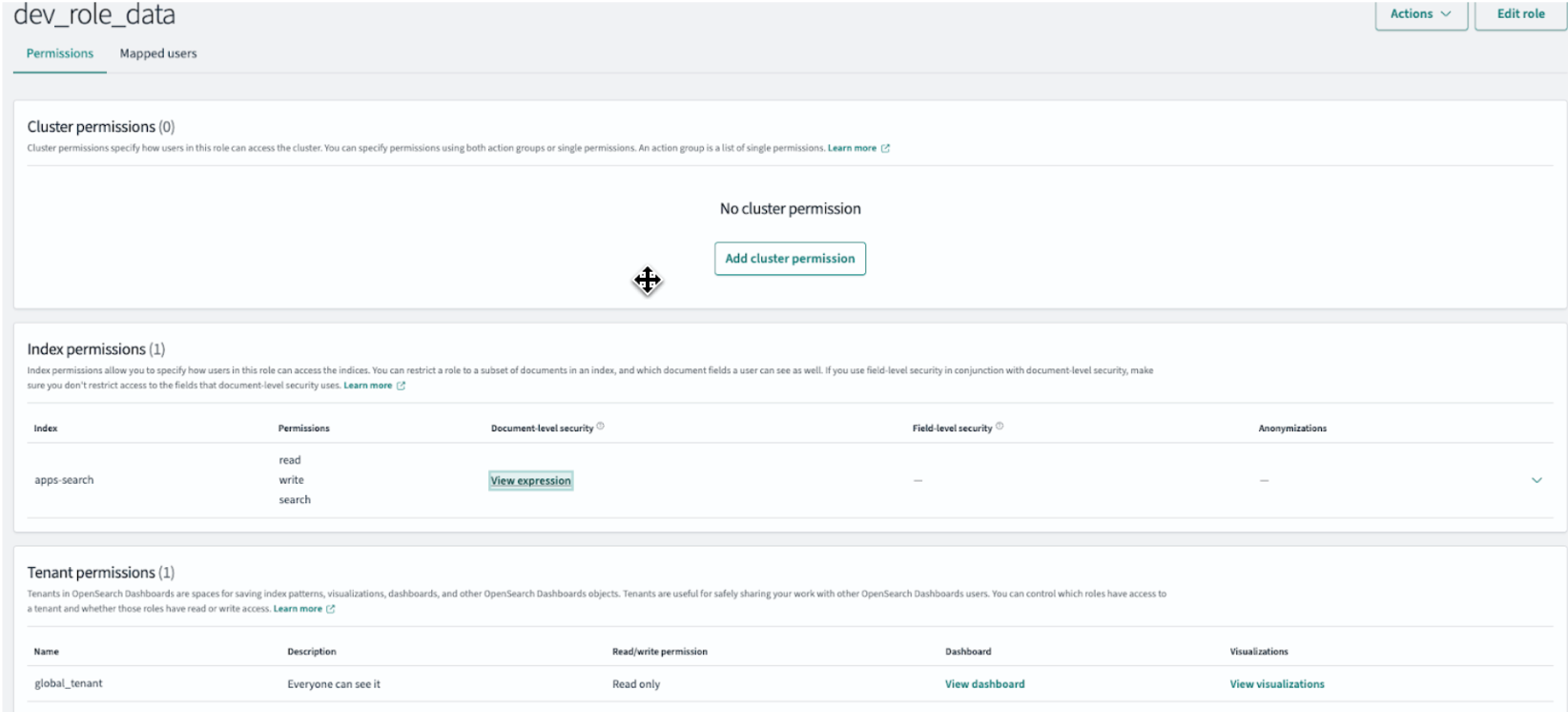Switch to the Permissions tab
The image size is (1568, 712).
[x=60, y=53]
